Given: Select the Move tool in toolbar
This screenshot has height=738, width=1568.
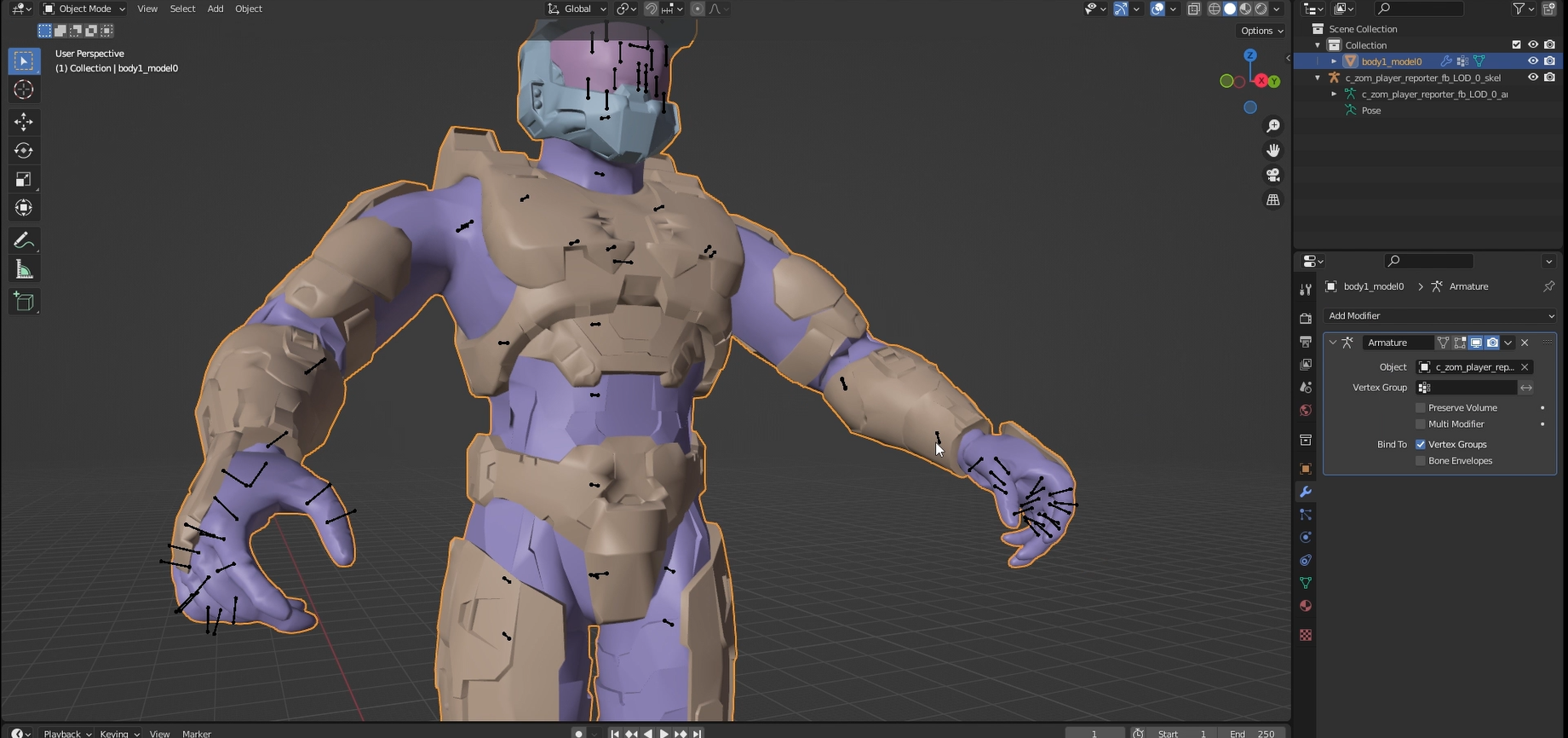Looking at the screenshot, I should (x=24, y=122).
